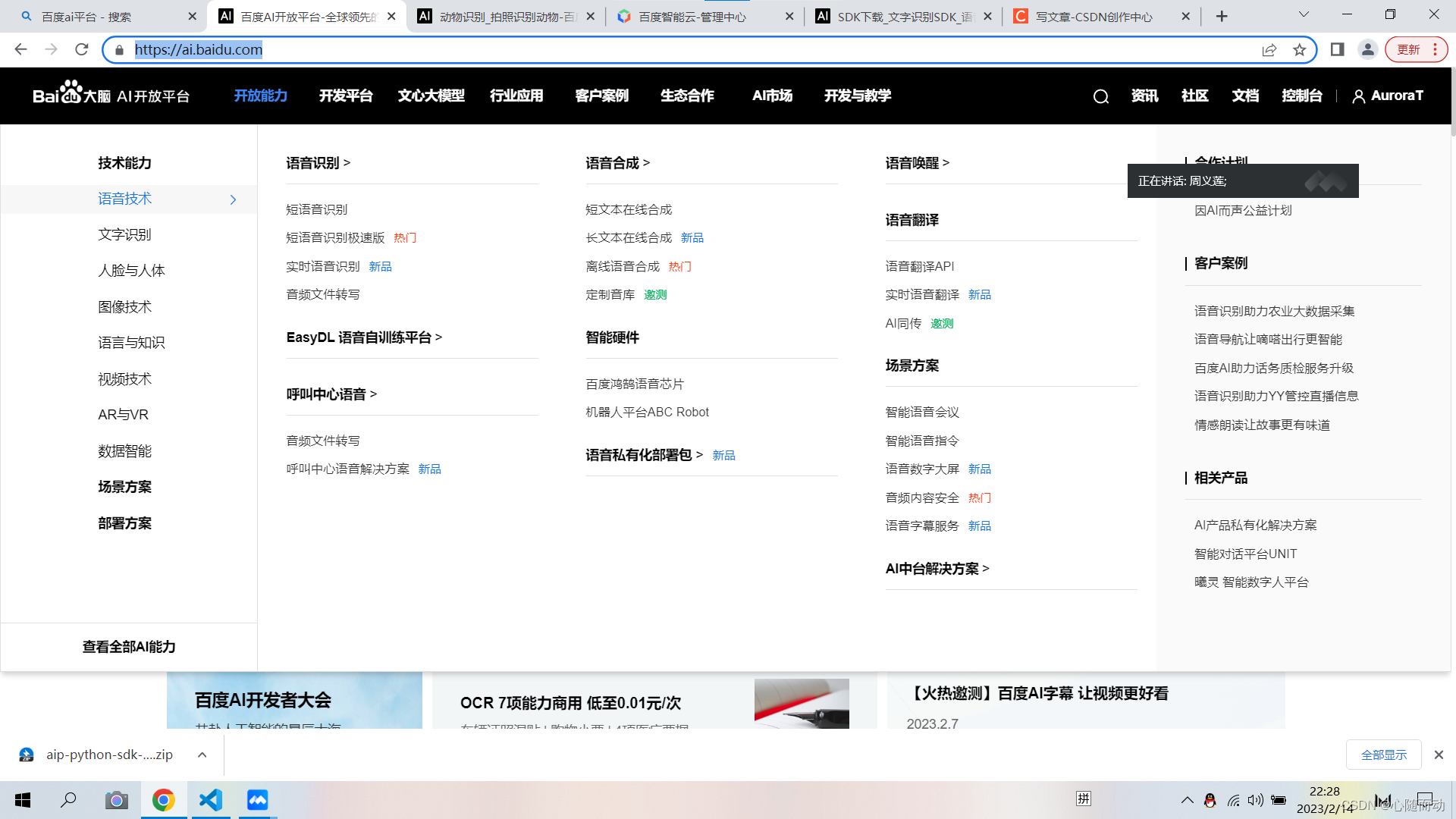Screen dimensions: 1456x819
Task: Open Visual Studio Code from the taskbar
Action: 210,800
